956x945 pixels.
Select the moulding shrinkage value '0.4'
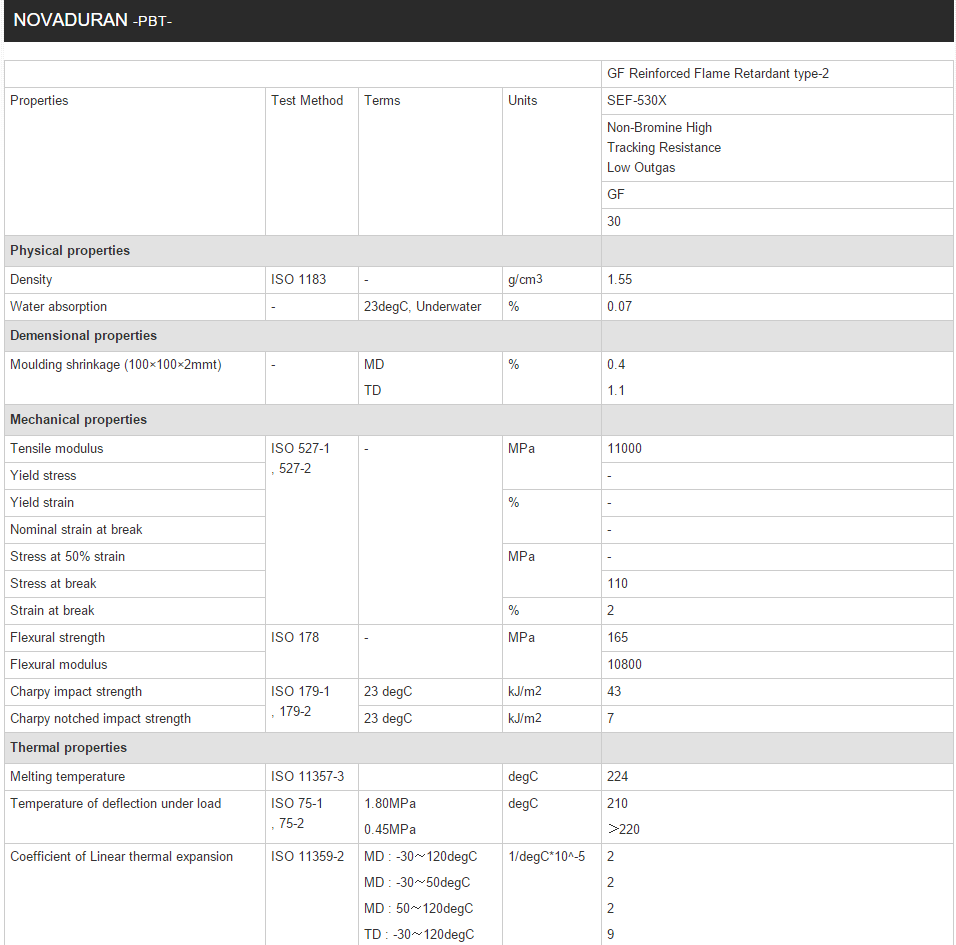tap(616, 365)
